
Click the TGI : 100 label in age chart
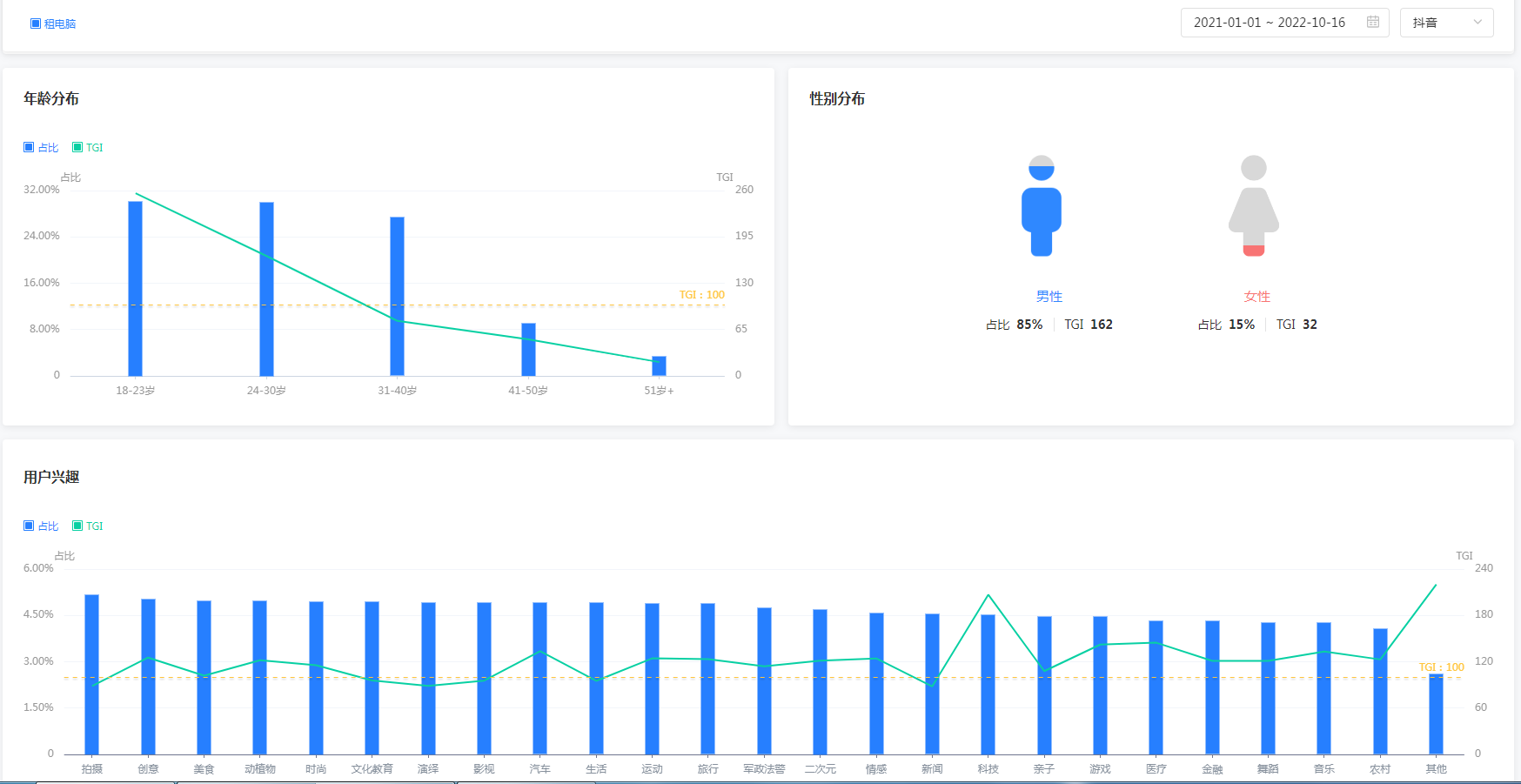point(701,295)
